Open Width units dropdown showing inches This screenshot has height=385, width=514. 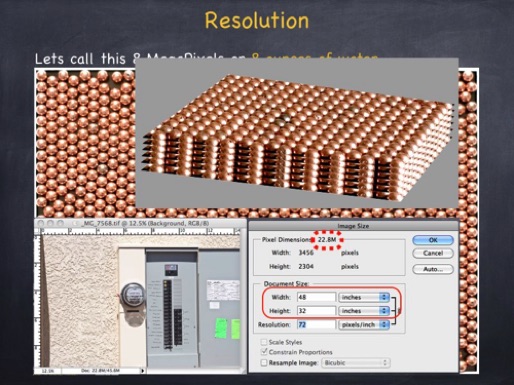(364, 297)
